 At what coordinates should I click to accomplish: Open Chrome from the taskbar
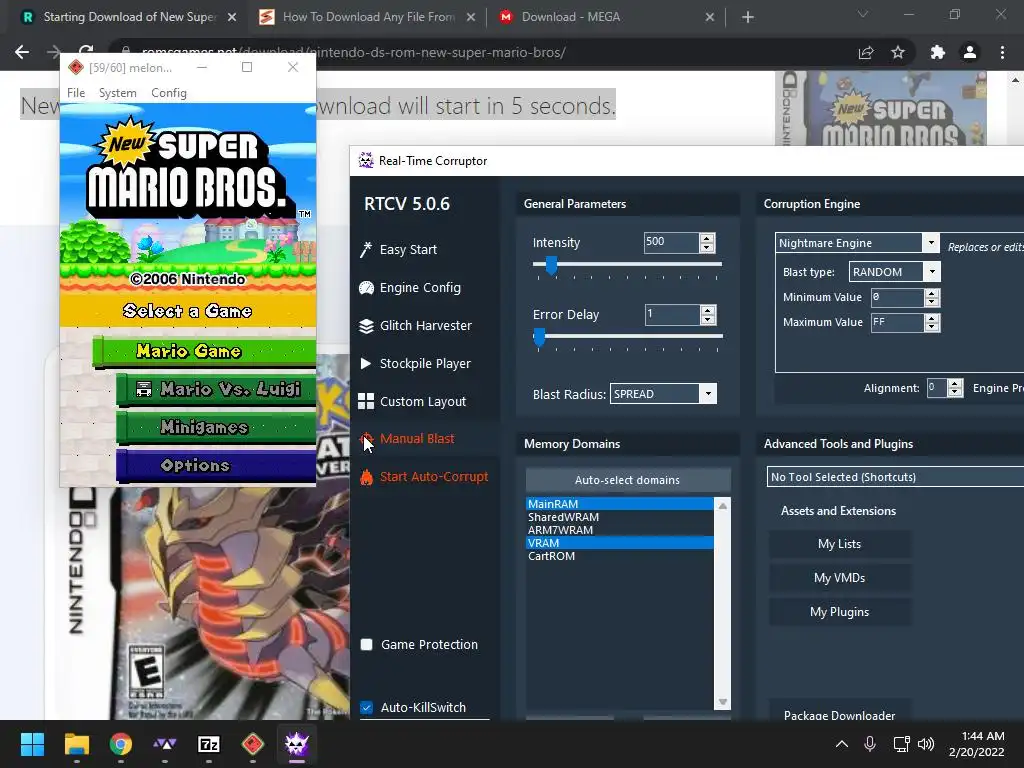pyautogui.click(x=121, y=744)
